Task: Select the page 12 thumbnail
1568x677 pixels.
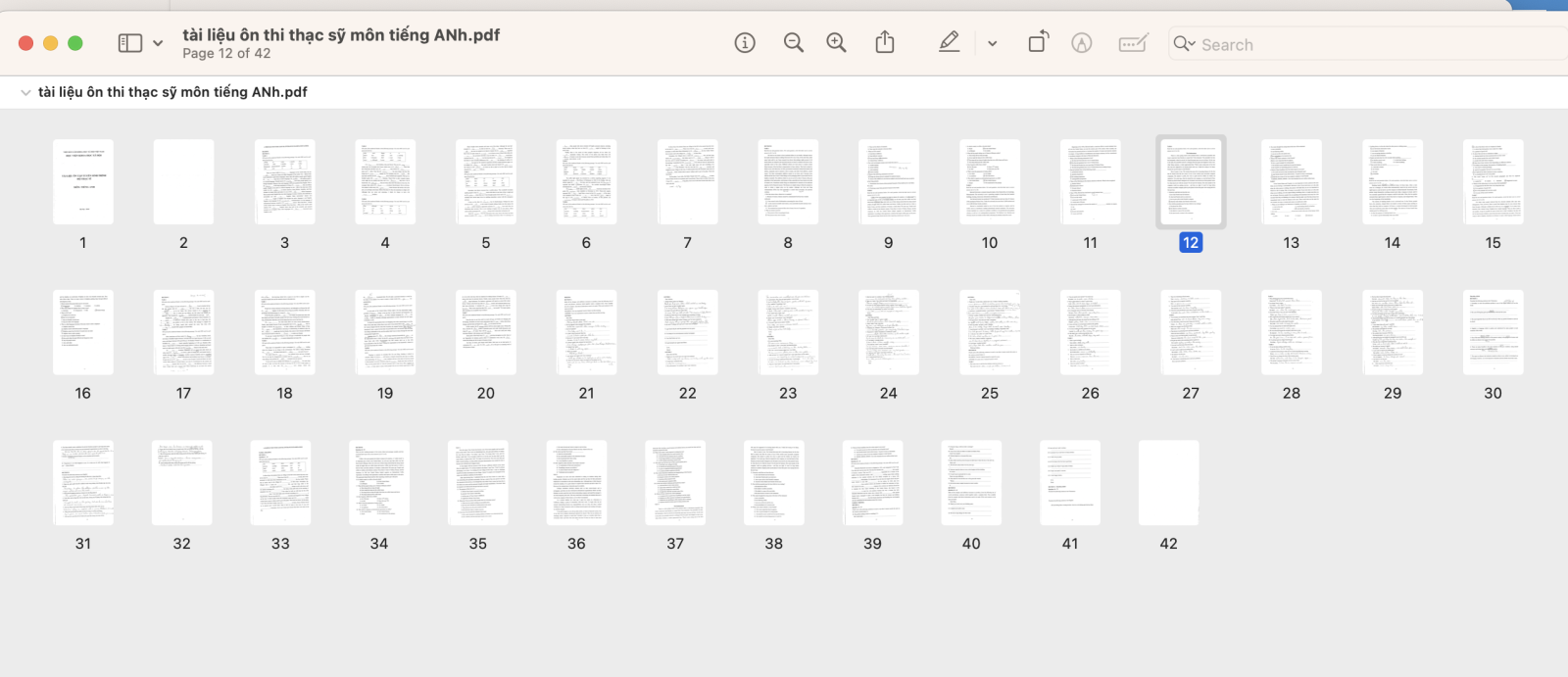Action: (x=1191, y=182)
